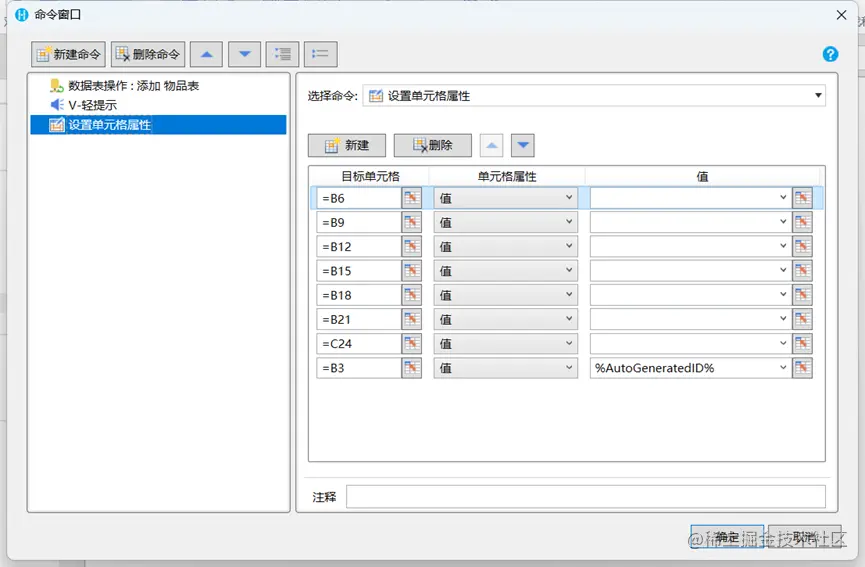This screenshot has height=567, width=865.
Task: Click the =C24 target cell field
Action: click(x=359, y=344)
